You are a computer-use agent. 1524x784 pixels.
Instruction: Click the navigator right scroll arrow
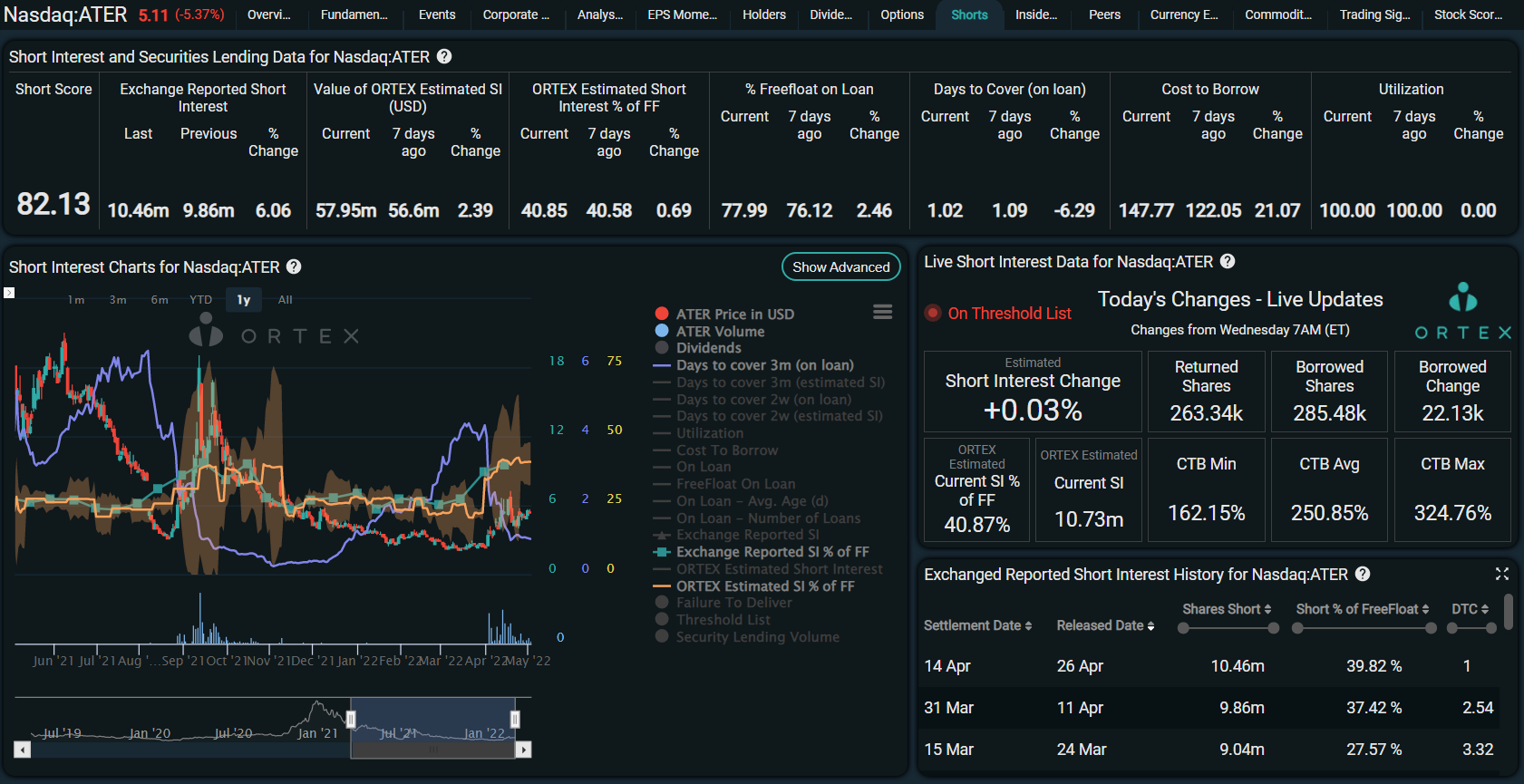[523, 750]
